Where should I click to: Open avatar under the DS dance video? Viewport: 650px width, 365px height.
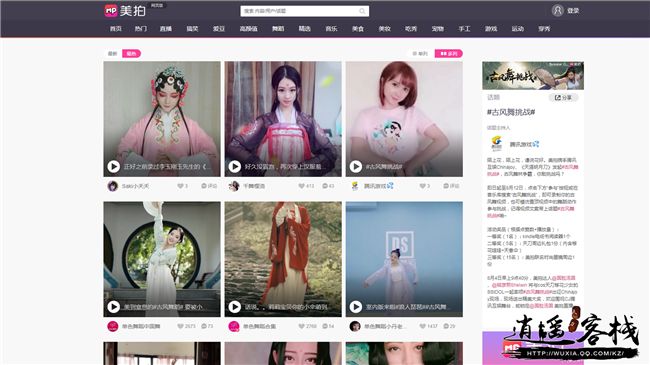355,326
